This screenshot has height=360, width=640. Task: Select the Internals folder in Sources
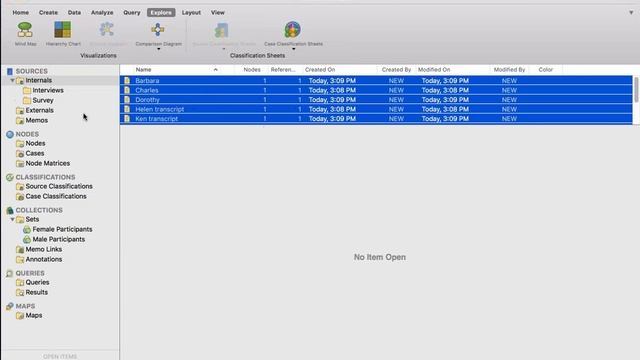tap(38, 80)
